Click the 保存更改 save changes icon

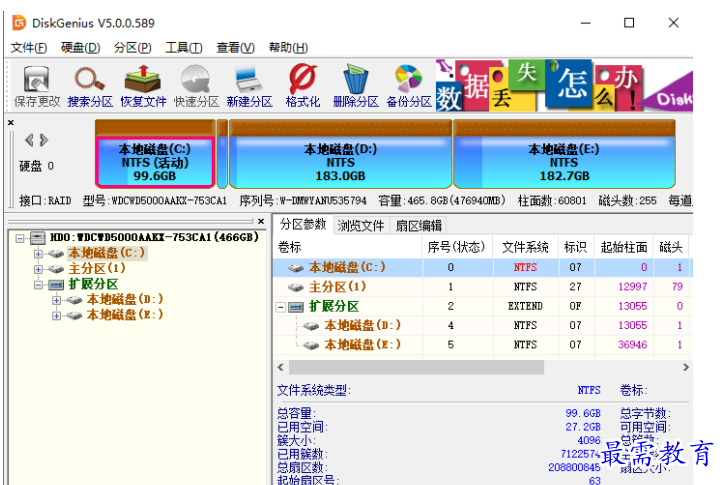coord(37,85)
